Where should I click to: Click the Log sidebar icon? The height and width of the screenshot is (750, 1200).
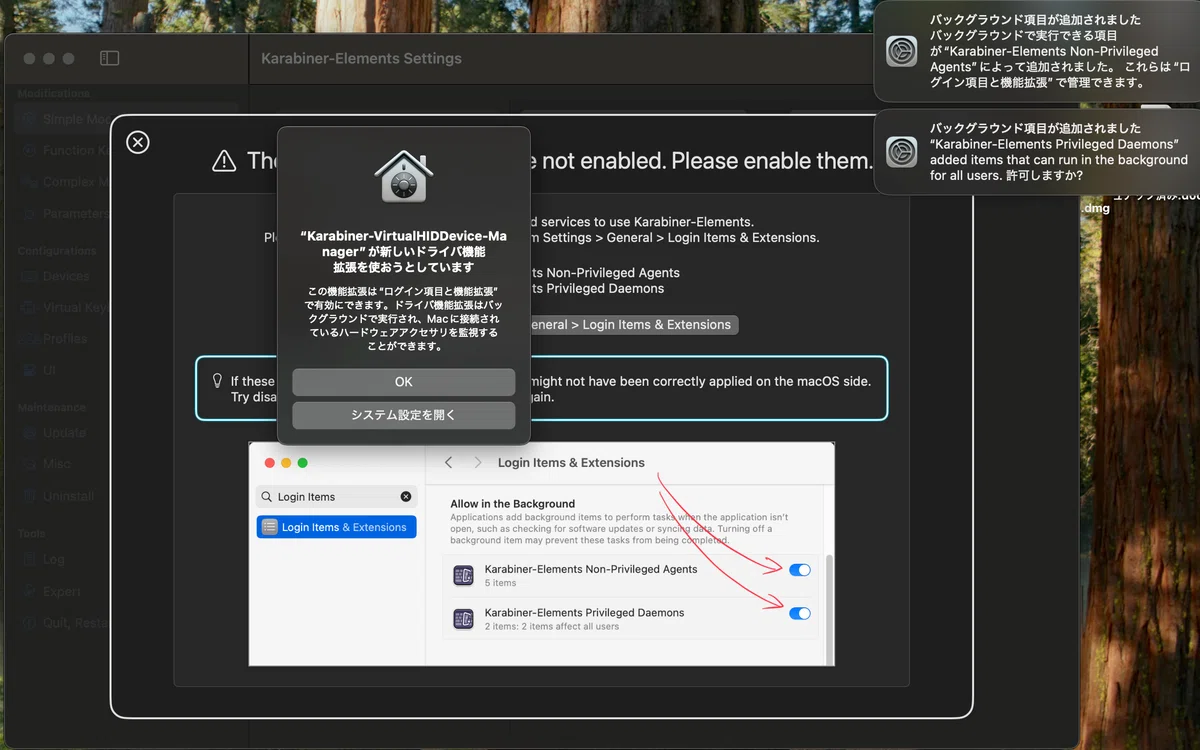click(x=28, y=559)
